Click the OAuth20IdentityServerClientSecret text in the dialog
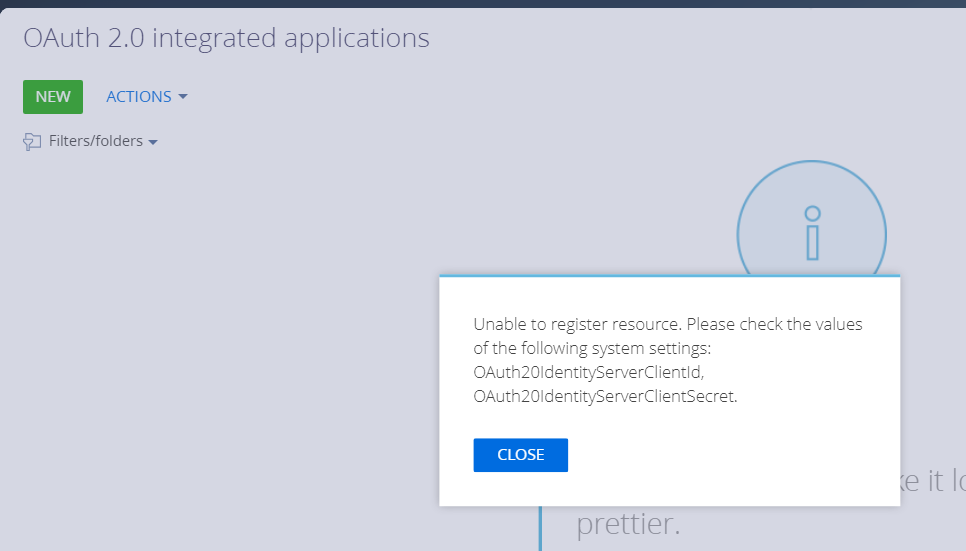The width and height of the screenshot is (966, 551). pos(605,396)
